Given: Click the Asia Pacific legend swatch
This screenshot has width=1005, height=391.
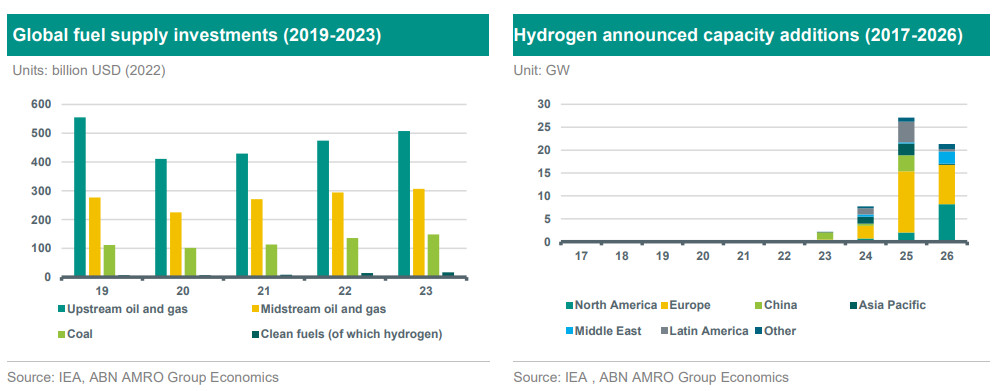Looking at the screenshot, I should (x=853, y=305).
